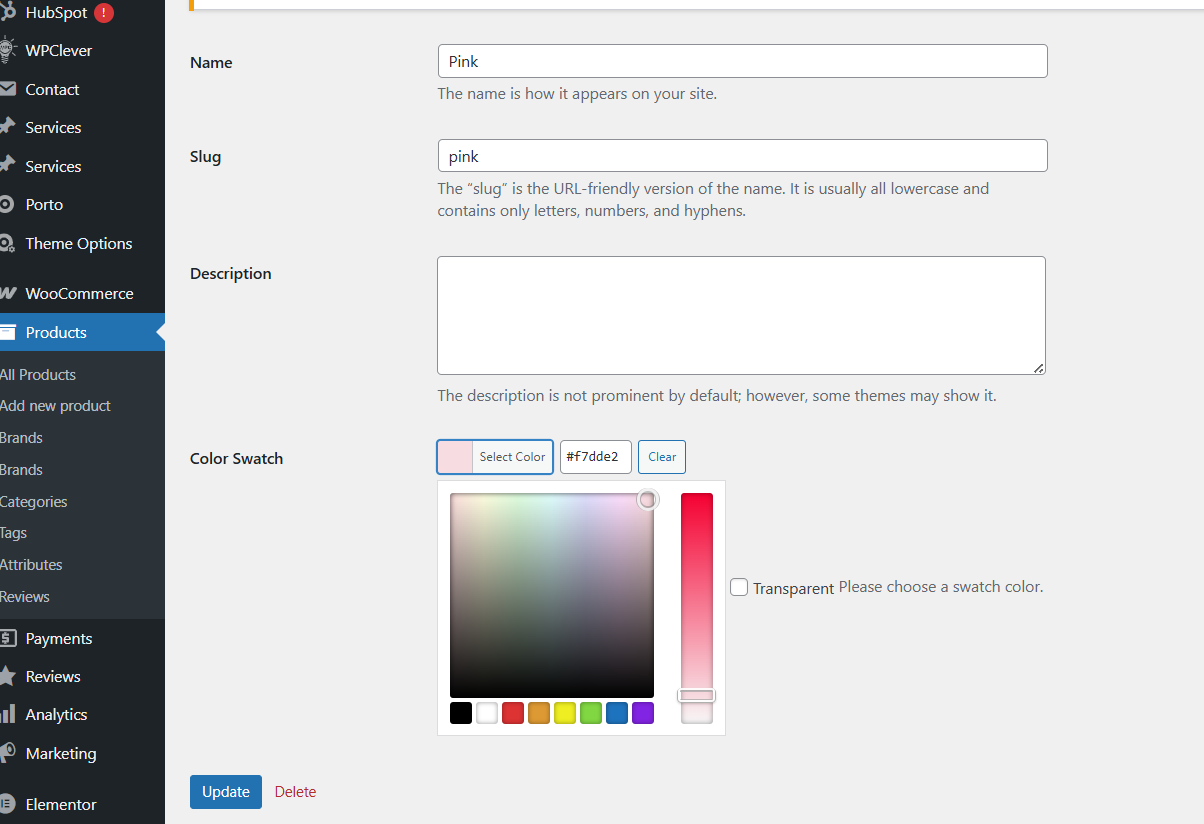Open the Tags submenu link

click(x=14, y=533)
